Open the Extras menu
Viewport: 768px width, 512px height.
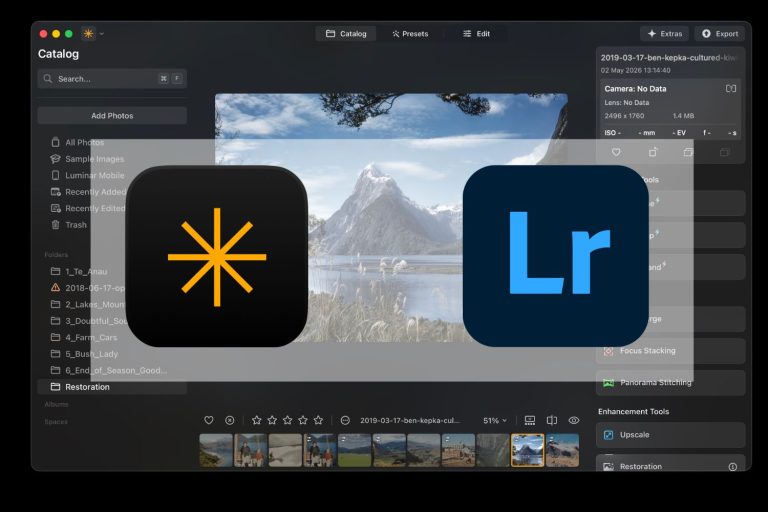665,33
